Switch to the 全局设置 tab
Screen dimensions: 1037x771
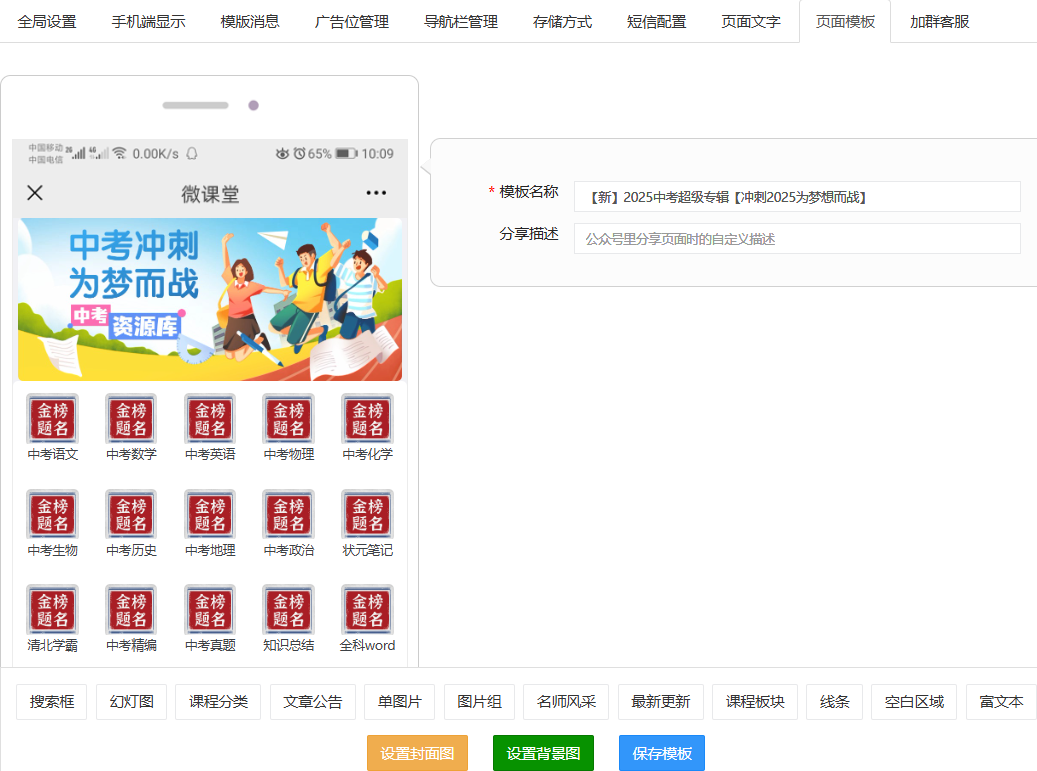point(47,22)
